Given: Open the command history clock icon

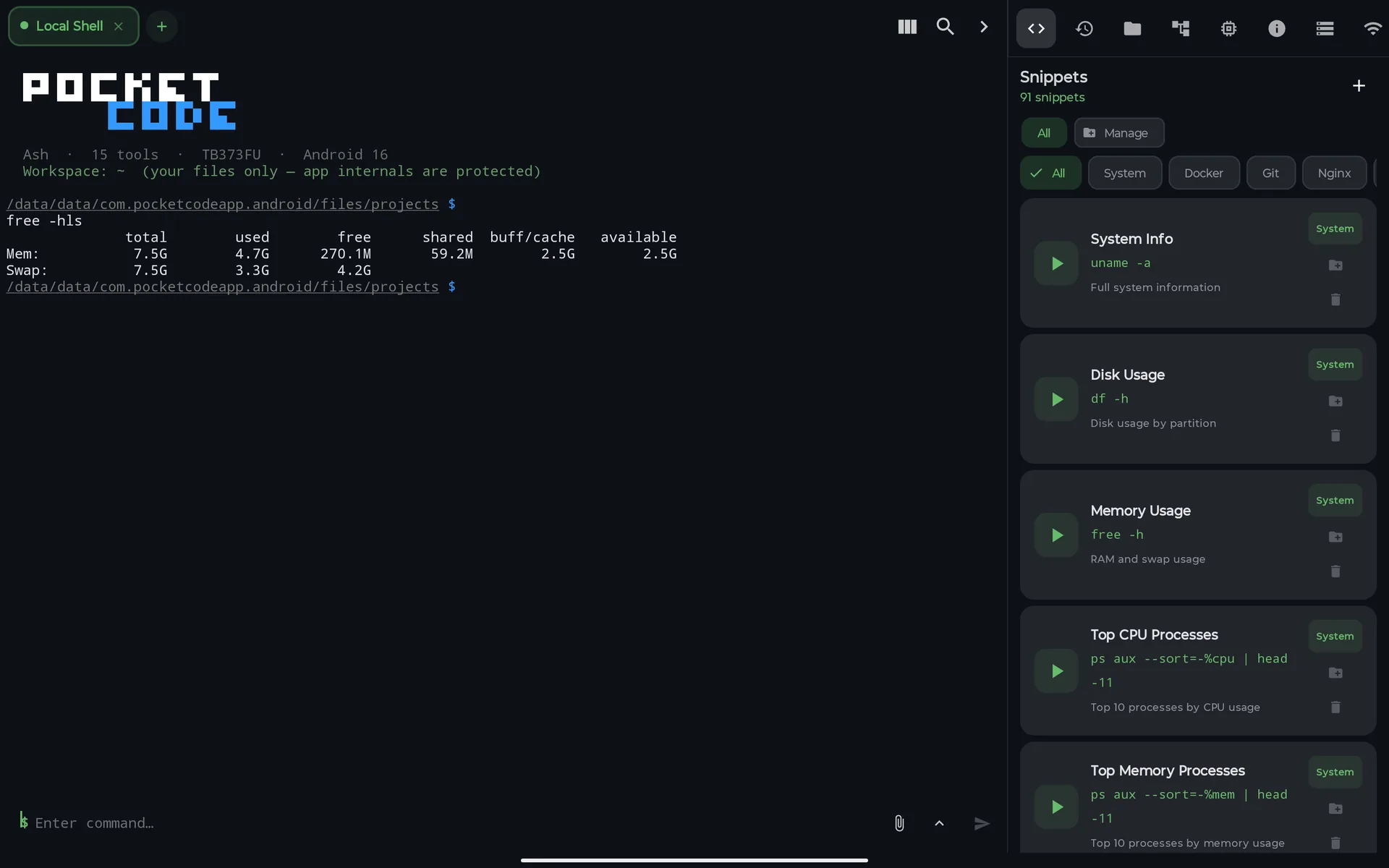Looking at the screenshot, I should (x=1084, y=28).
